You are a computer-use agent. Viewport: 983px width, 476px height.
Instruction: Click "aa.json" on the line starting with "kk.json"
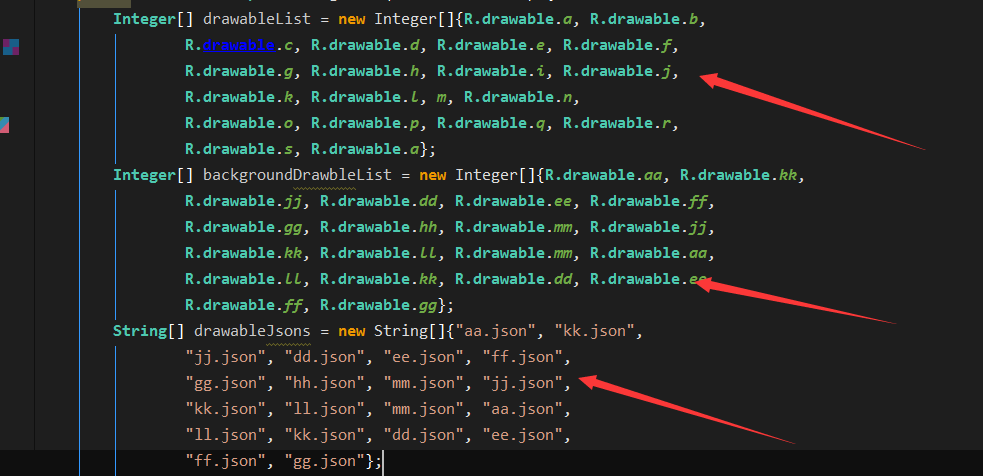coord(522,409)
